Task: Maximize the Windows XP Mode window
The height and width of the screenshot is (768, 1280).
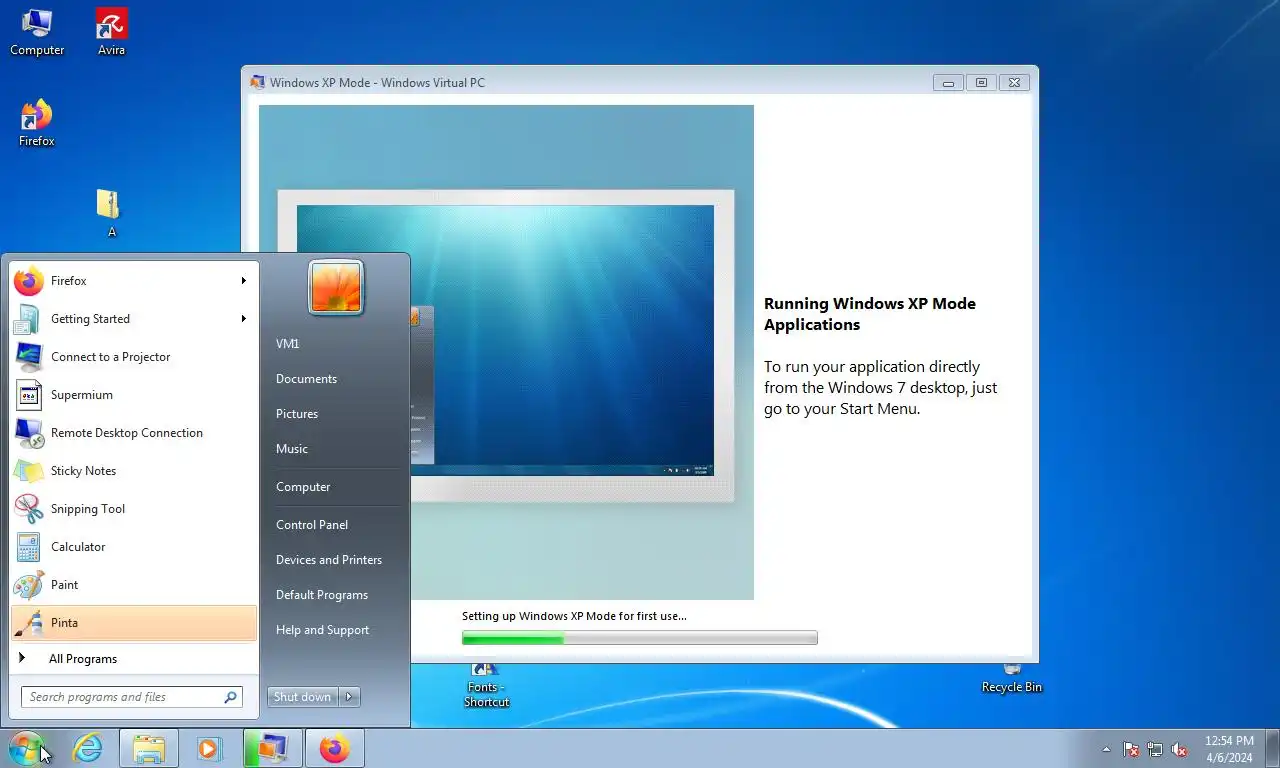Action: point(981,83)
